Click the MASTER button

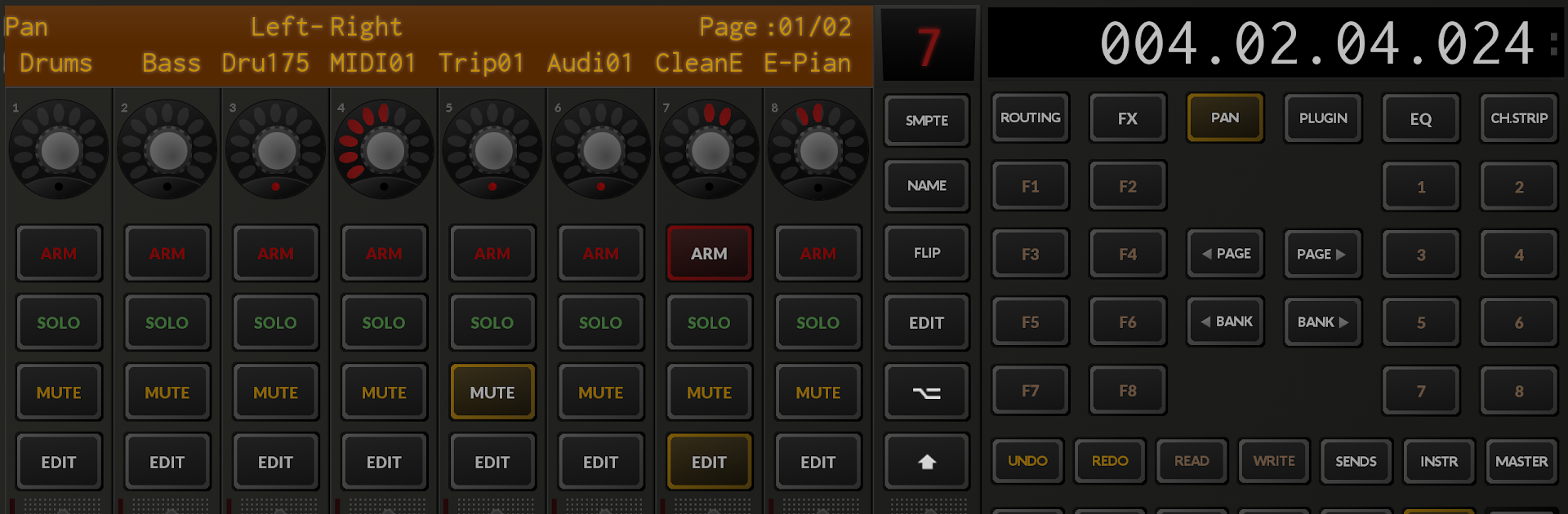pos(1521,461)
